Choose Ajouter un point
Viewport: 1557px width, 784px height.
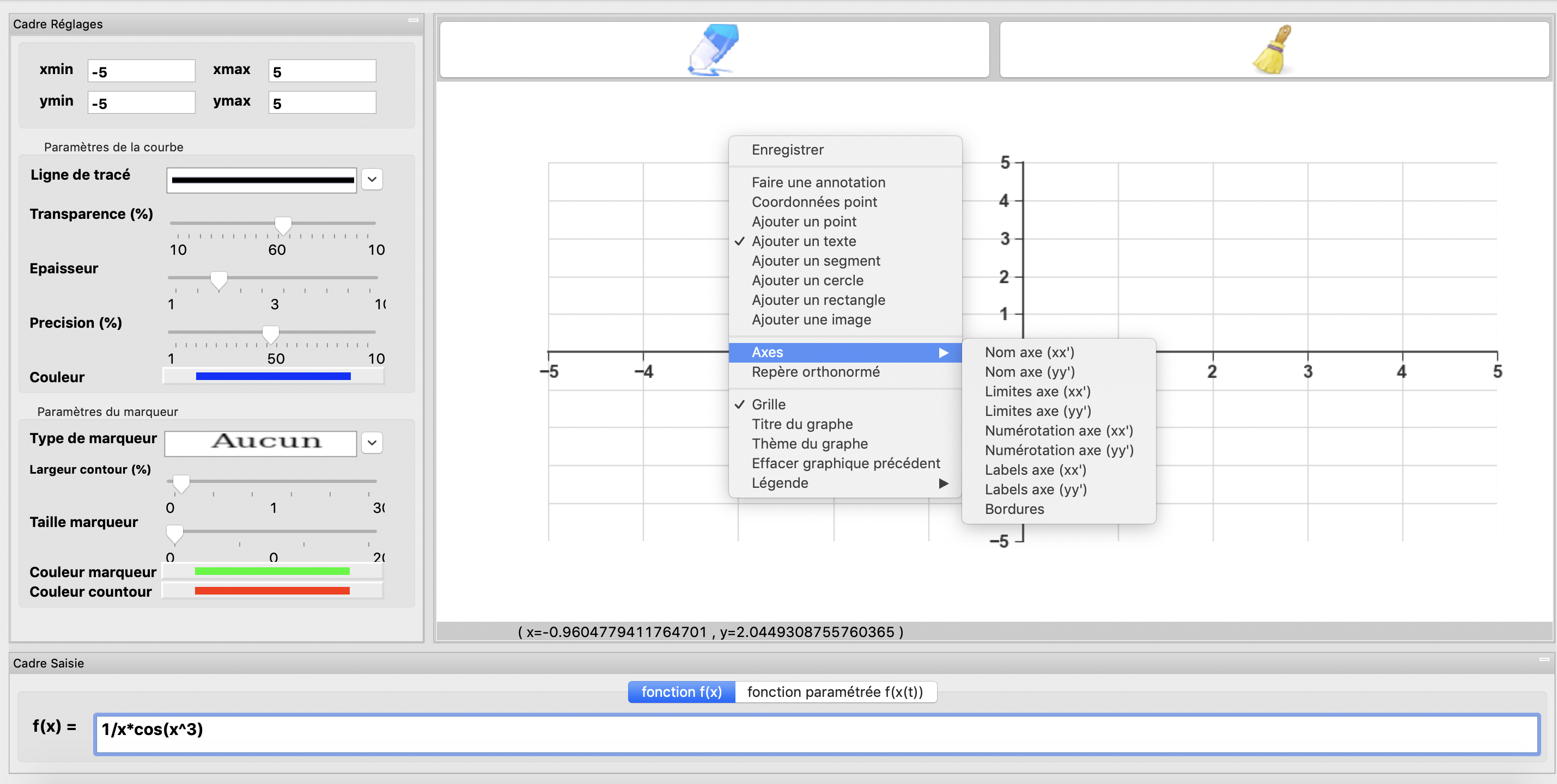coord(845,222)
